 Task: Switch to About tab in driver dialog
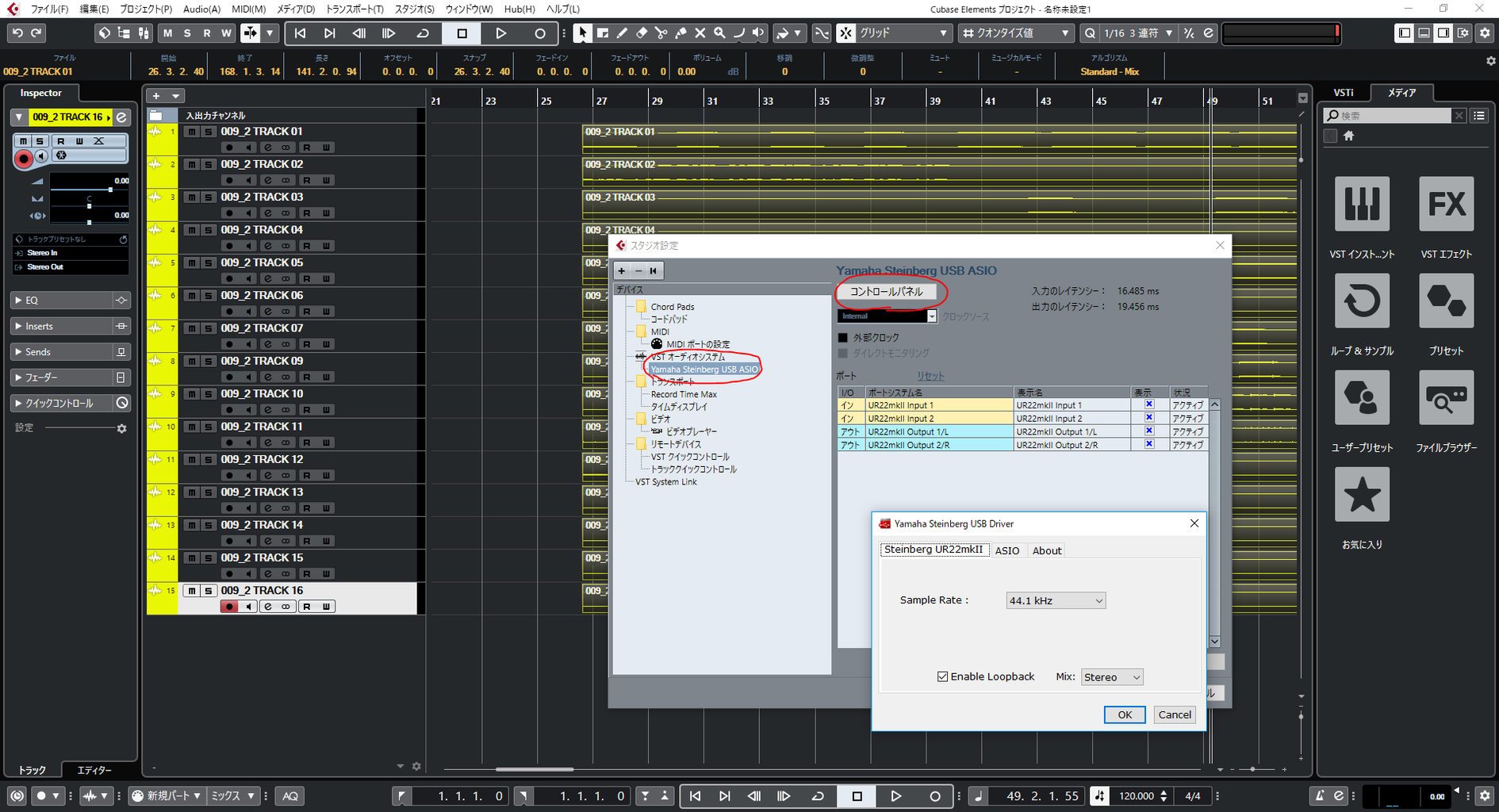coord(1047,550)
